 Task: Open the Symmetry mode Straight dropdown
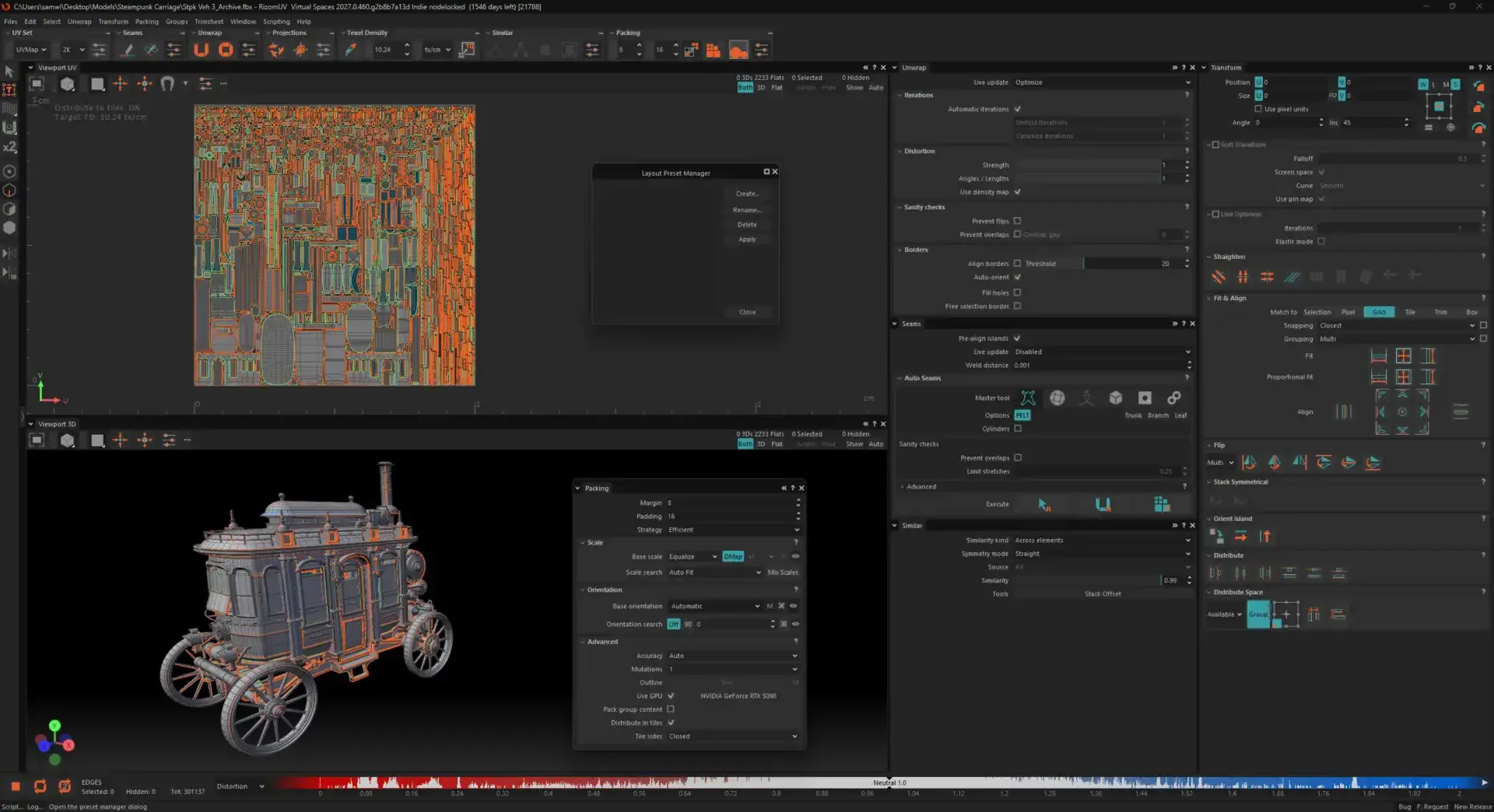pyautogui.click(x=1102, y=554)
